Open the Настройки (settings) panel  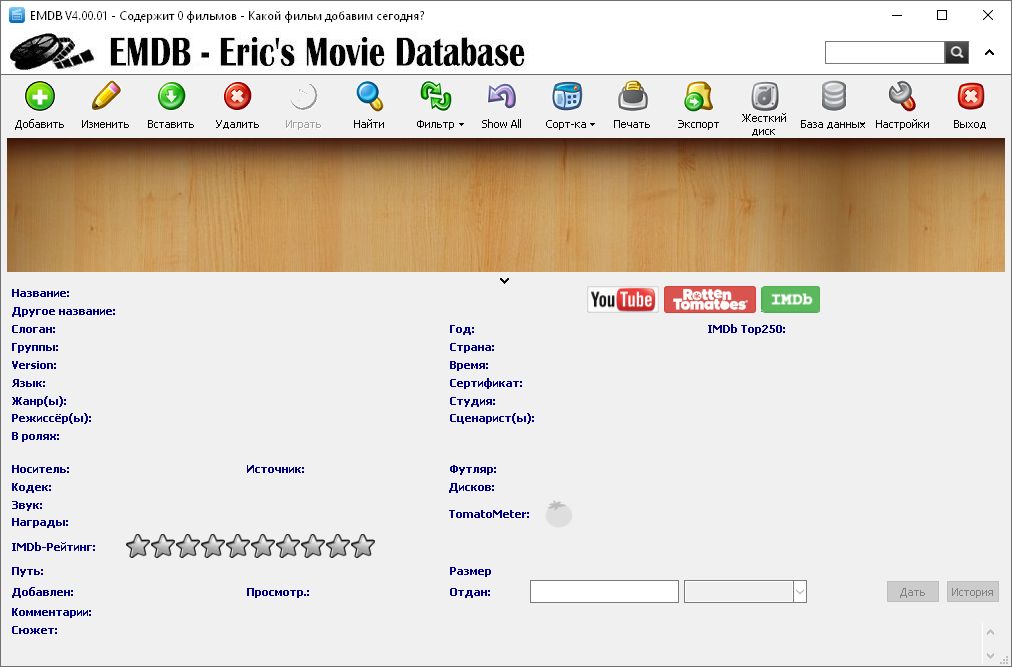point(902,105)
